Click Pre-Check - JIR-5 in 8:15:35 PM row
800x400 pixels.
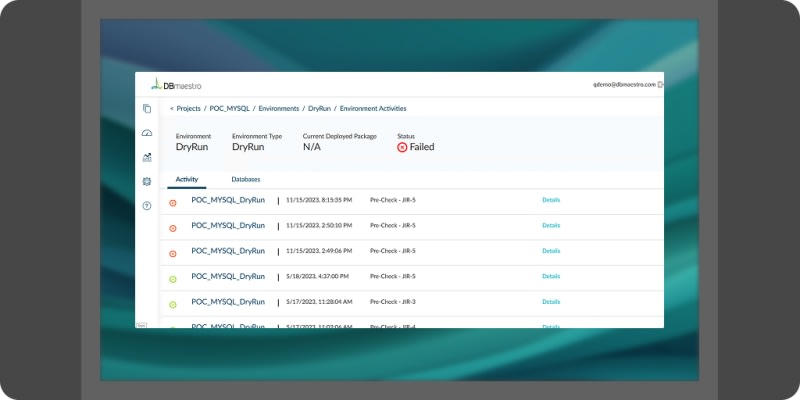pos(393,200)
